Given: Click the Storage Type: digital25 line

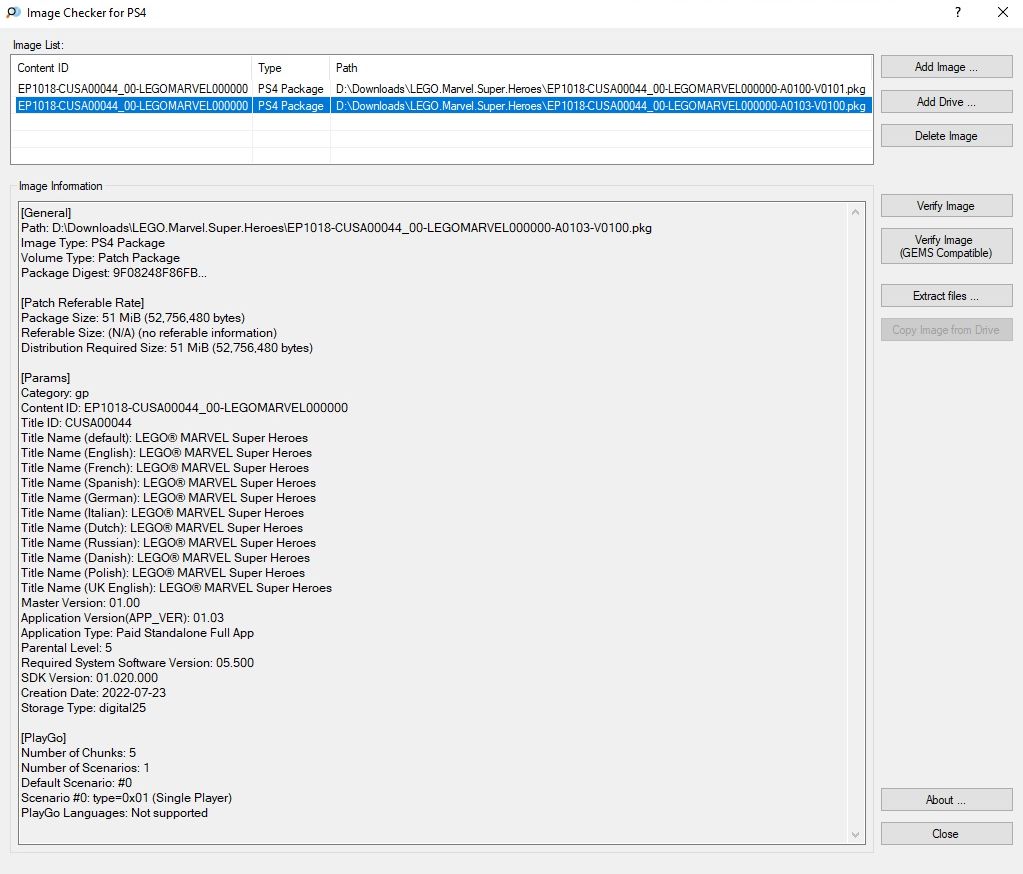Looking at the screenshot, I should [84, 708].
